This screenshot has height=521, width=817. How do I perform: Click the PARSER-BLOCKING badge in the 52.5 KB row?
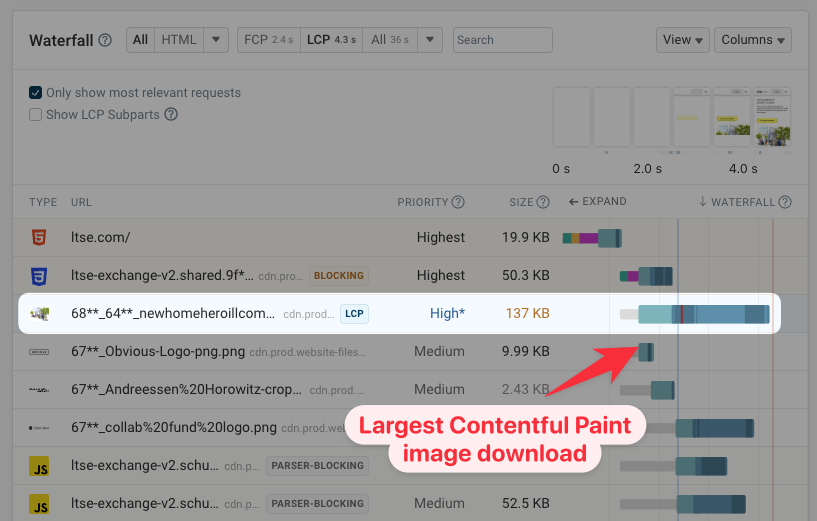coord(317,504)
